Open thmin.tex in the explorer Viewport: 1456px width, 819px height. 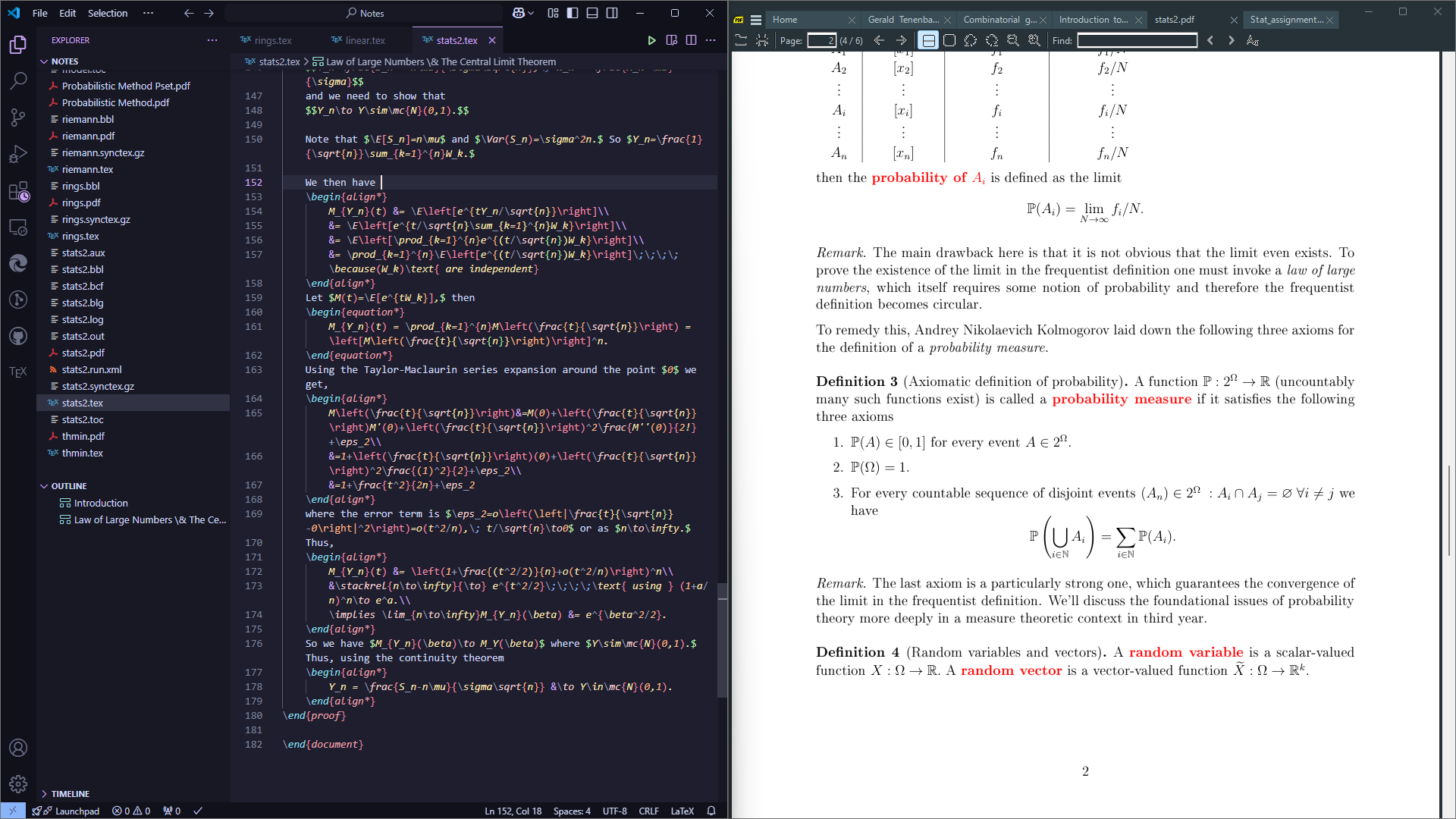82,453
